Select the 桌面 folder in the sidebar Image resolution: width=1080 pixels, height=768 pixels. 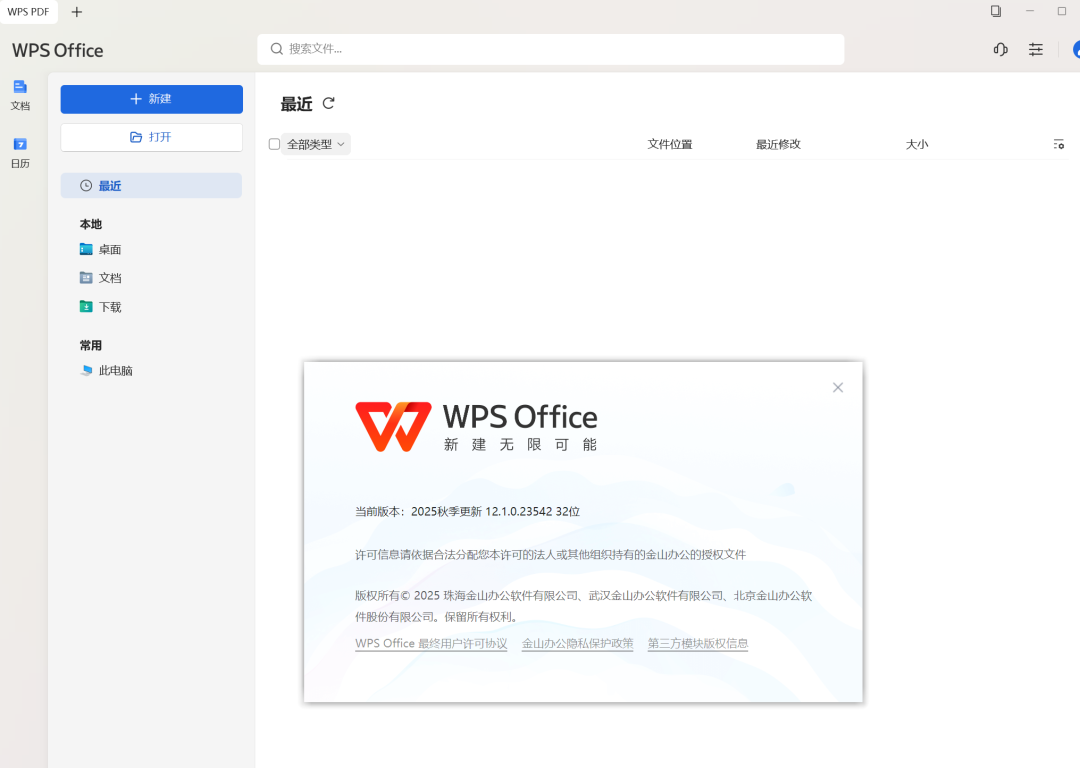(108, 249)
